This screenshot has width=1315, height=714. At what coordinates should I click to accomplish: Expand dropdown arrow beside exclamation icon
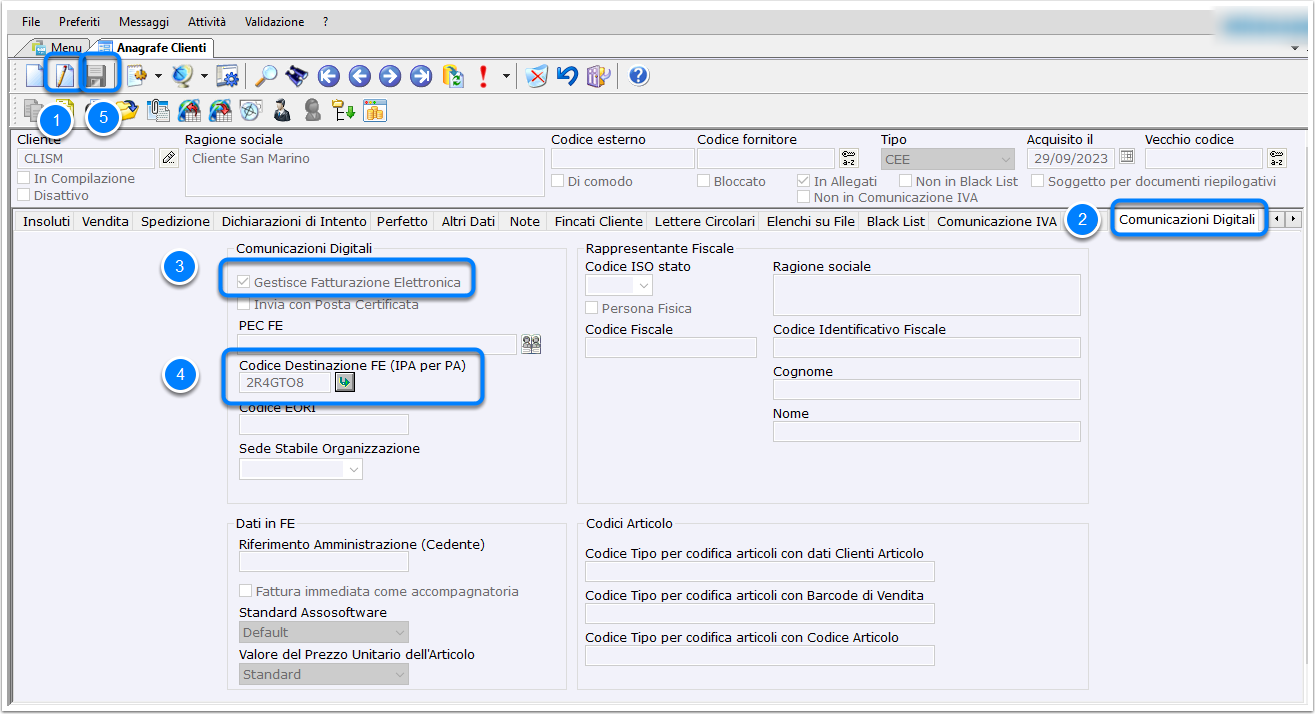(x=507, y=76)
